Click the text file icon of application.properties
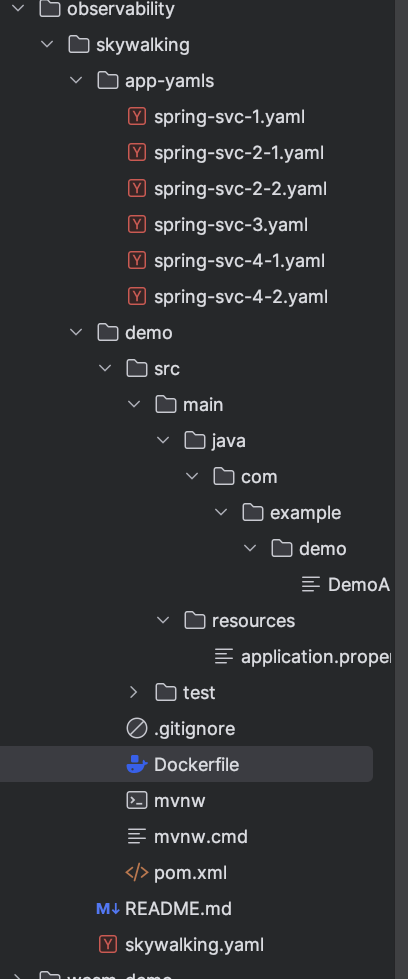The height and width of the screenshot is (979, 408). coord(224,656)
